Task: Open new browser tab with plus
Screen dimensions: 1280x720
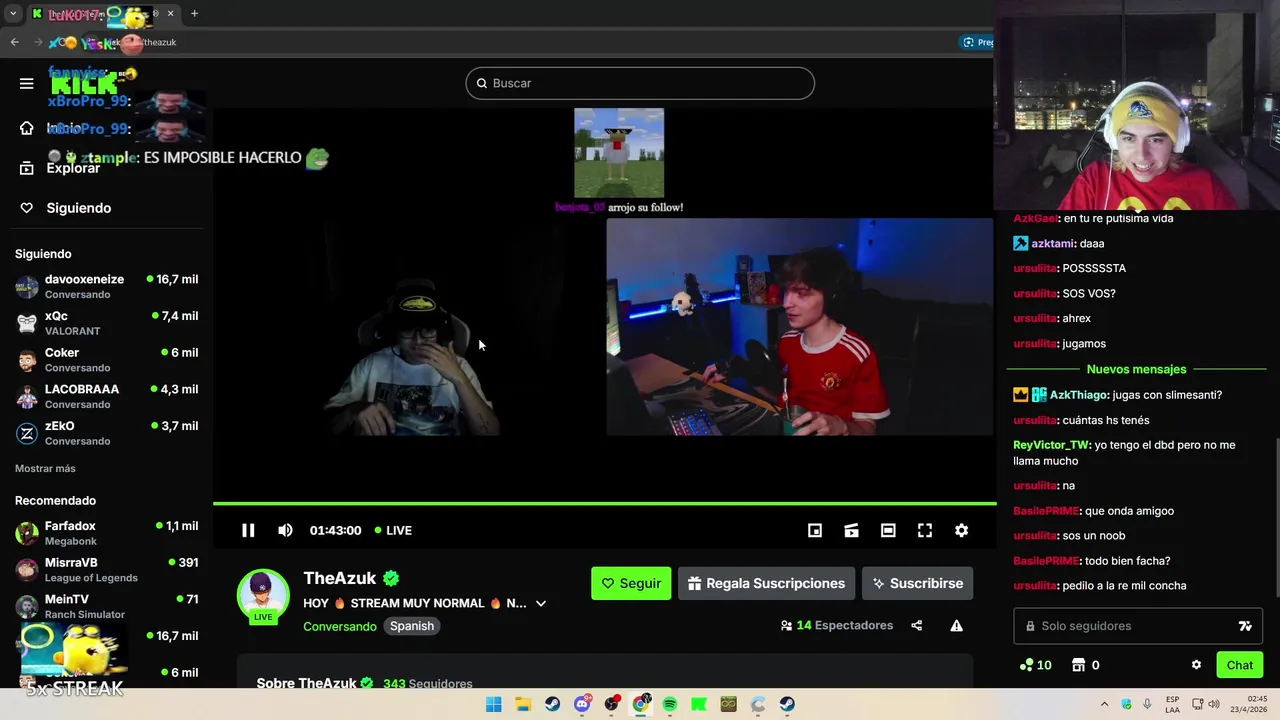Action: coord(194,14)
